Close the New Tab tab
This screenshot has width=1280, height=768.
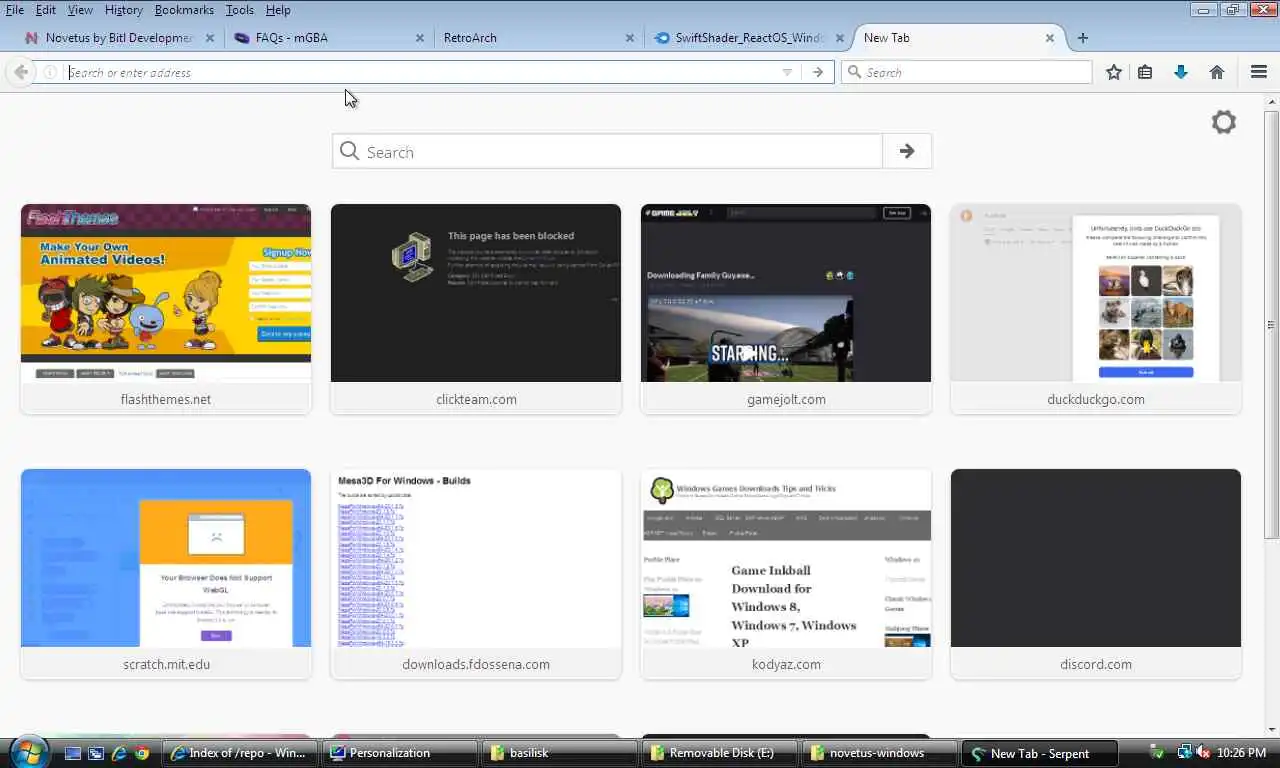click(x=1050, y=38)
